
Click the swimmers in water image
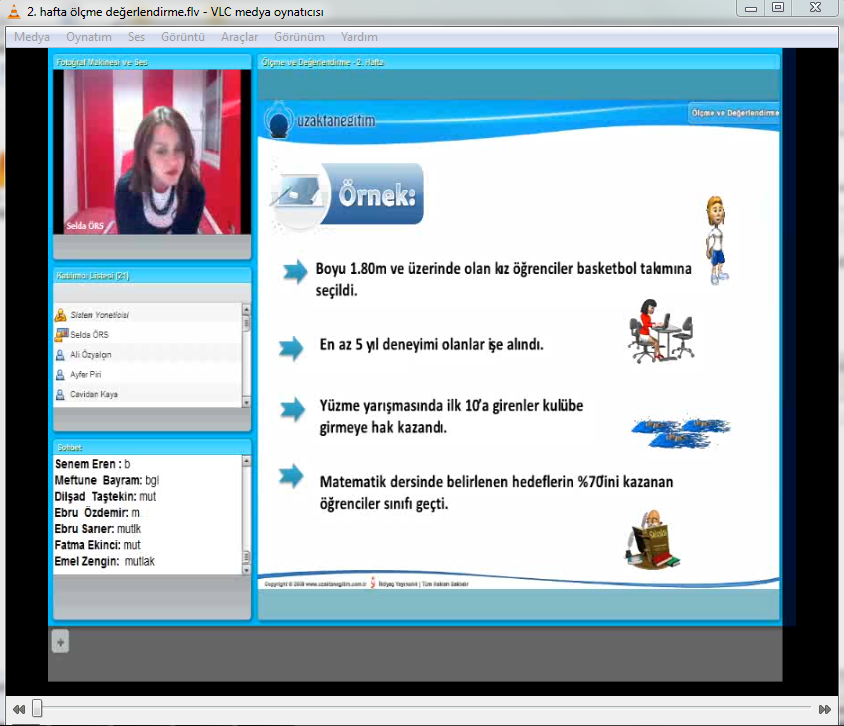click(681, 432)
